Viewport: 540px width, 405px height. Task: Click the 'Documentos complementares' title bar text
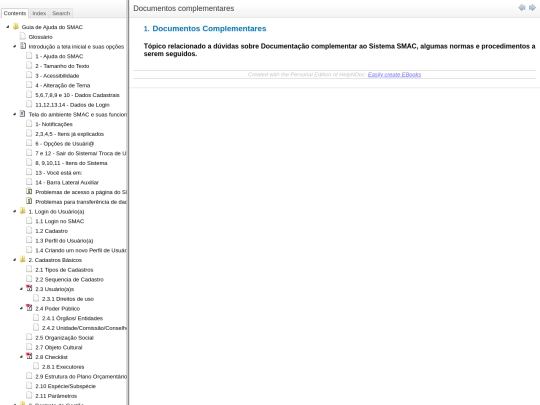184,8
